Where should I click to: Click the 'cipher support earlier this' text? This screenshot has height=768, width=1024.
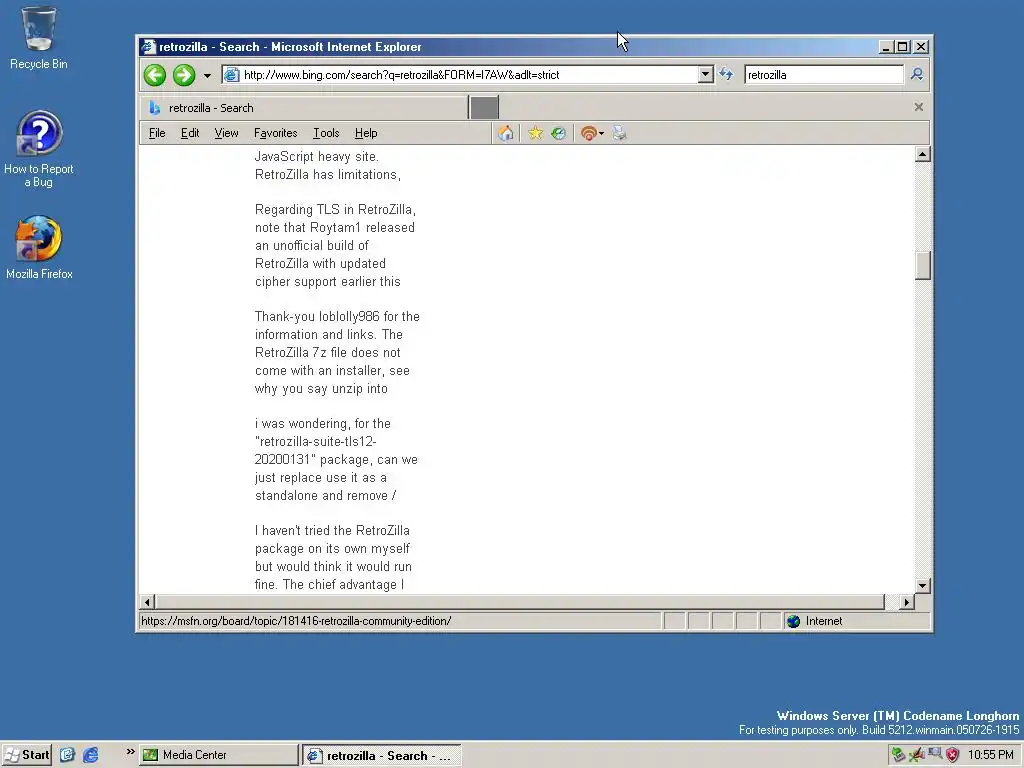point(328,282)
